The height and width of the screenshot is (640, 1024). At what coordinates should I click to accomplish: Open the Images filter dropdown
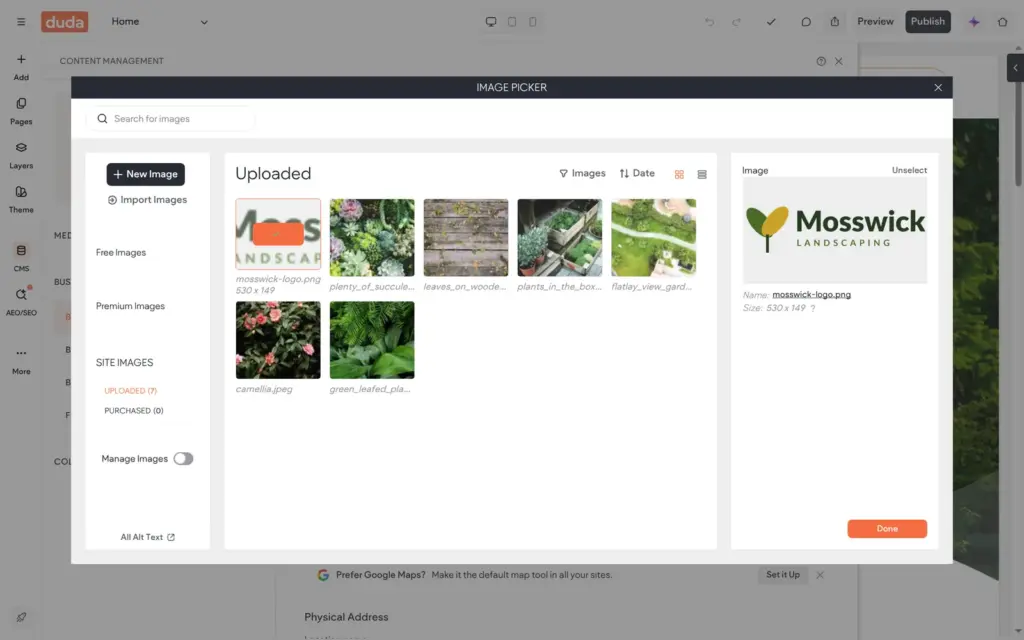point(582,173)
